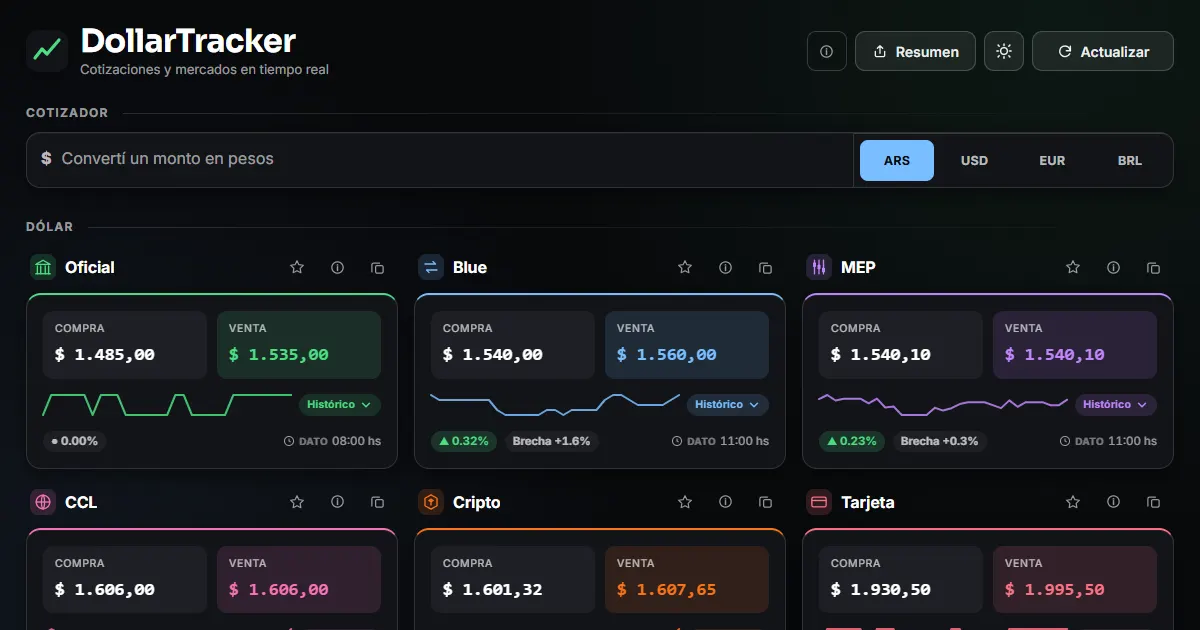
Task: Click the Cripto hexagon icon
Action: [431, 502]
